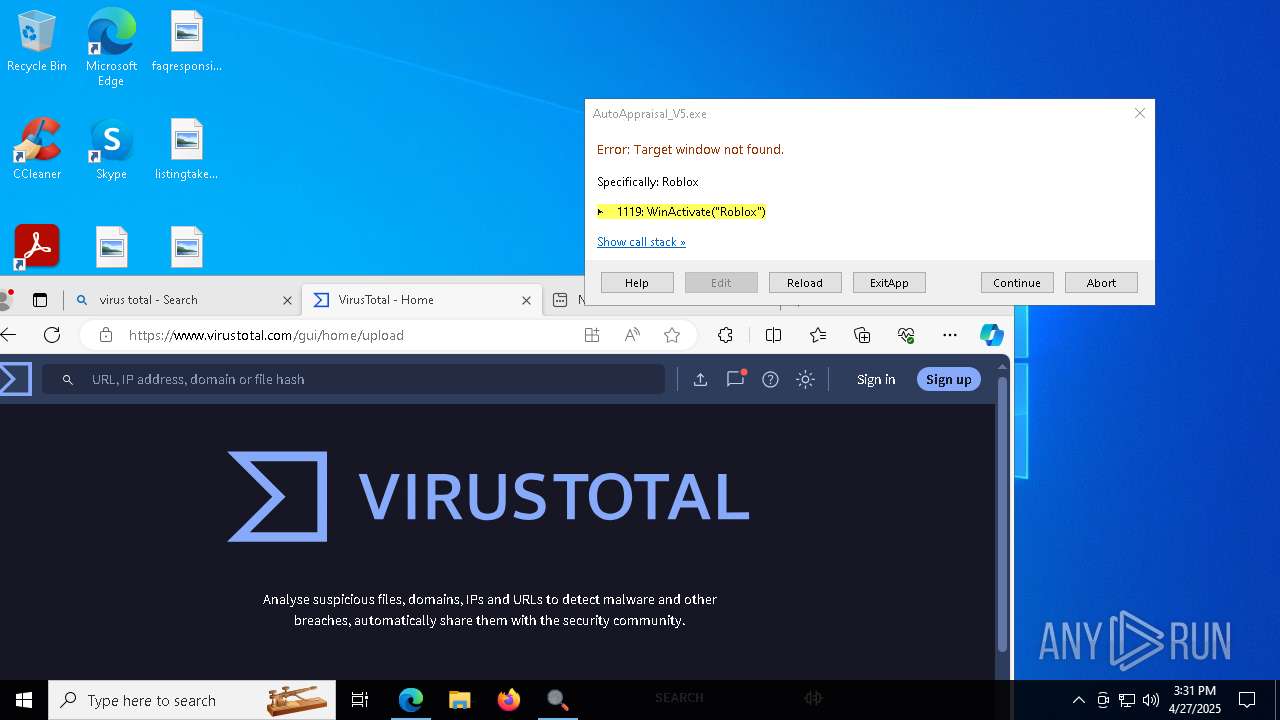The width and height of the screenshot is (1280, 720).
Task: Switch to virus total - Search tab
Action: pos(180,300)
